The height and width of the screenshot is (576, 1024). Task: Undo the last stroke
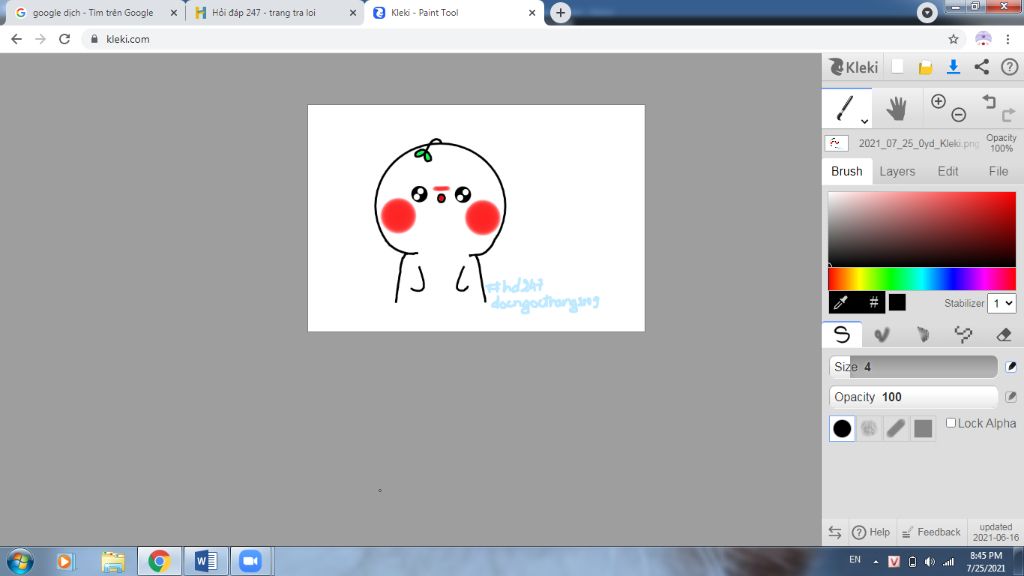coord(989,101)
